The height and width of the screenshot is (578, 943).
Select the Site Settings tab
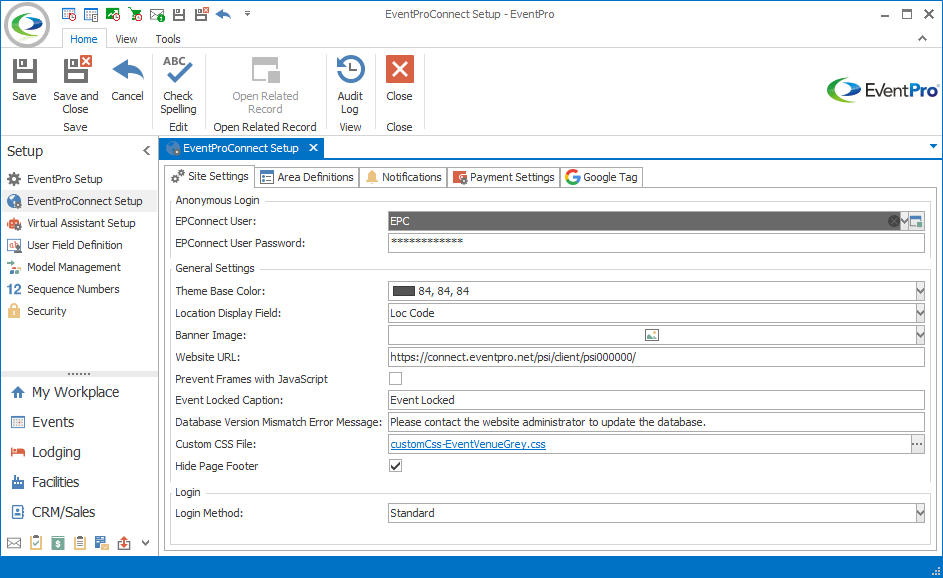[x=210, y=177]
